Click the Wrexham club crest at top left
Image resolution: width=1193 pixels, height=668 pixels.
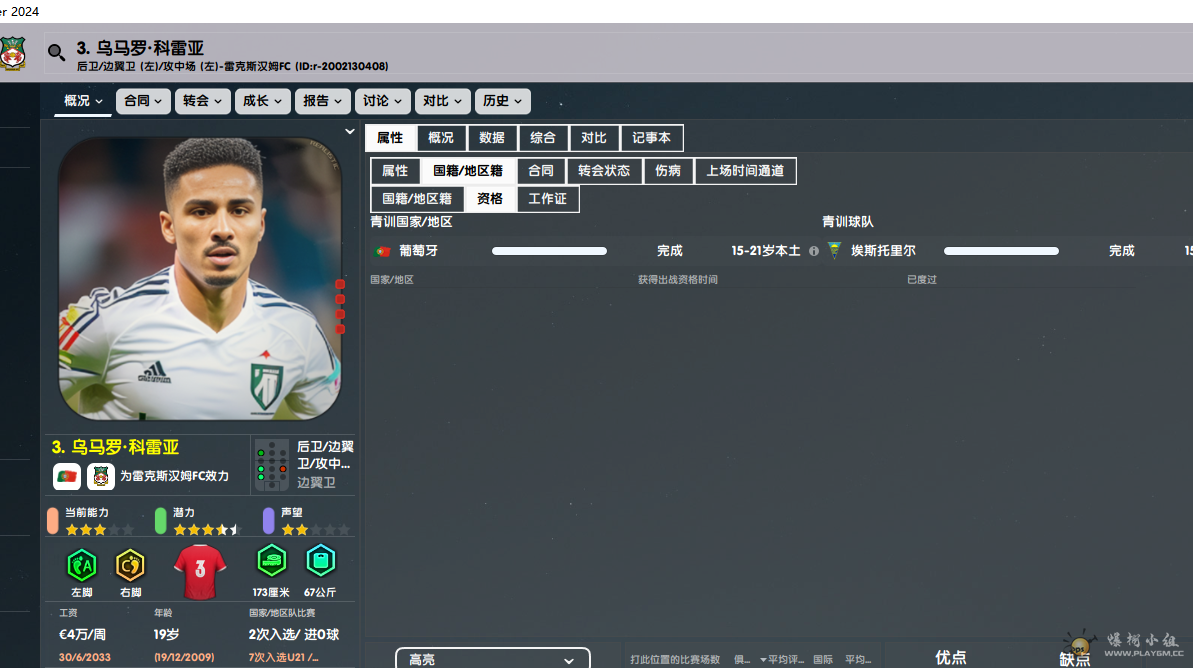[x=13, y=54]
